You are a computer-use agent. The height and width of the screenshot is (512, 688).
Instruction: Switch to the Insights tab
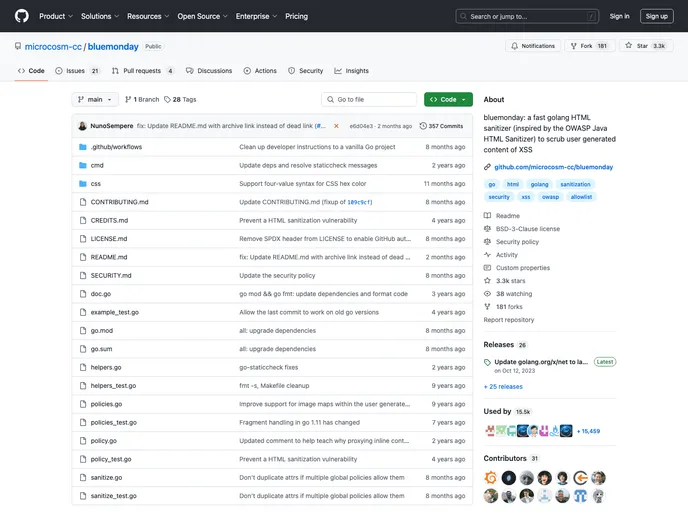coord(351,71)
